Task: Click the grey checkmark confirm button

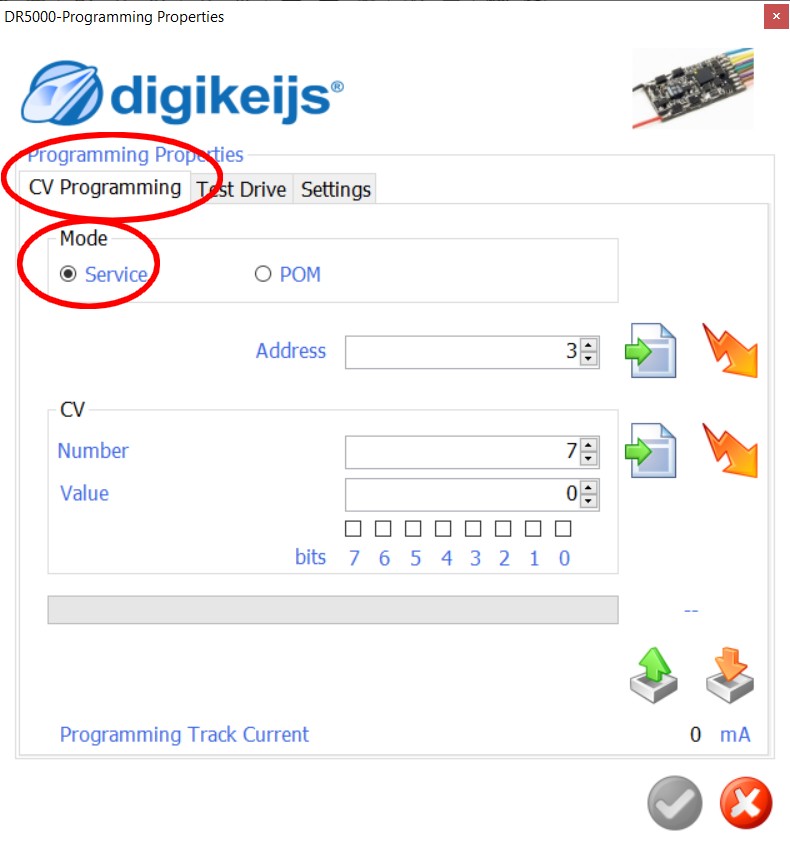Action: pyautogui.click(x=675, y=803)
